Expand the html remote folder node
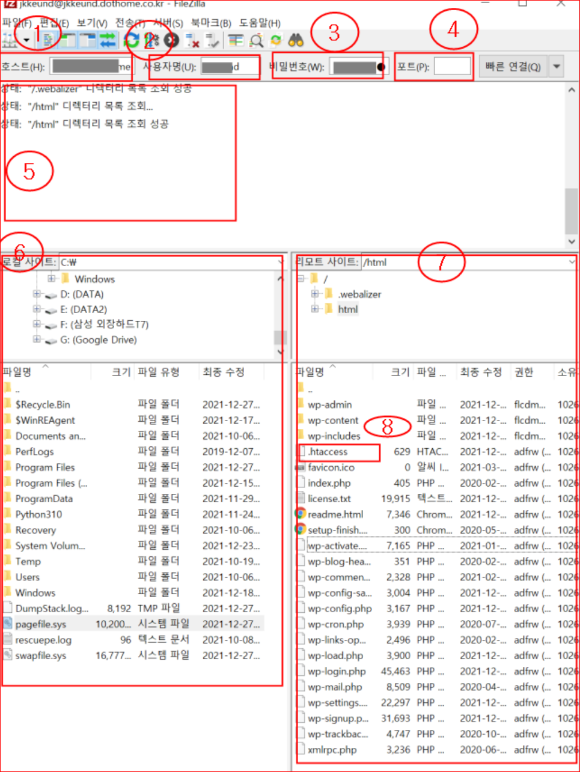This screenshot has width=580, height=772. (x=315, y=309)
